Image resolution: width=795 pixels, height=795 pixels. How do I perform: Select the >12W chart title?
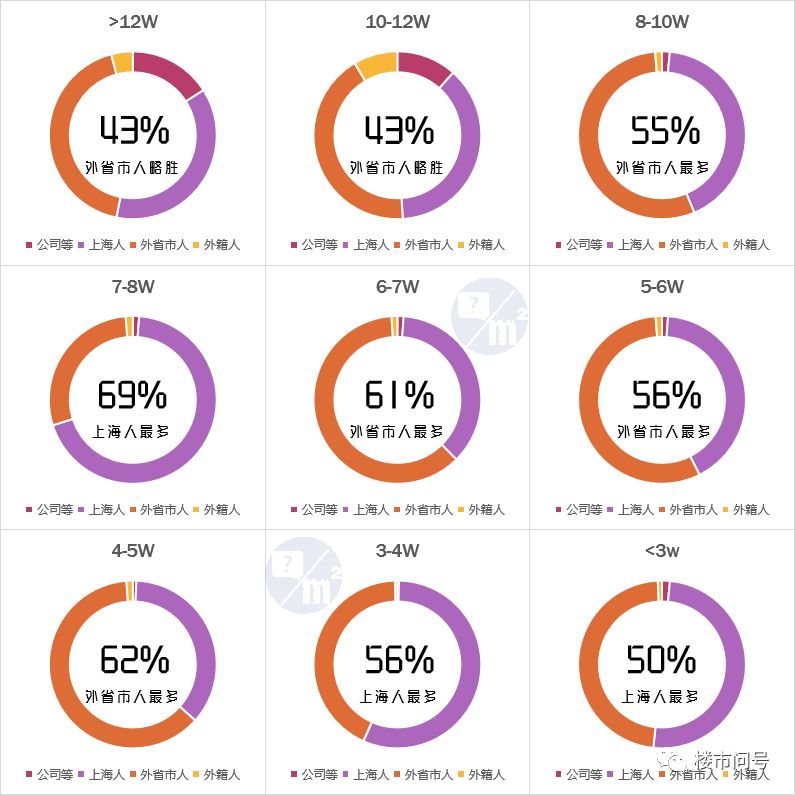132,21
